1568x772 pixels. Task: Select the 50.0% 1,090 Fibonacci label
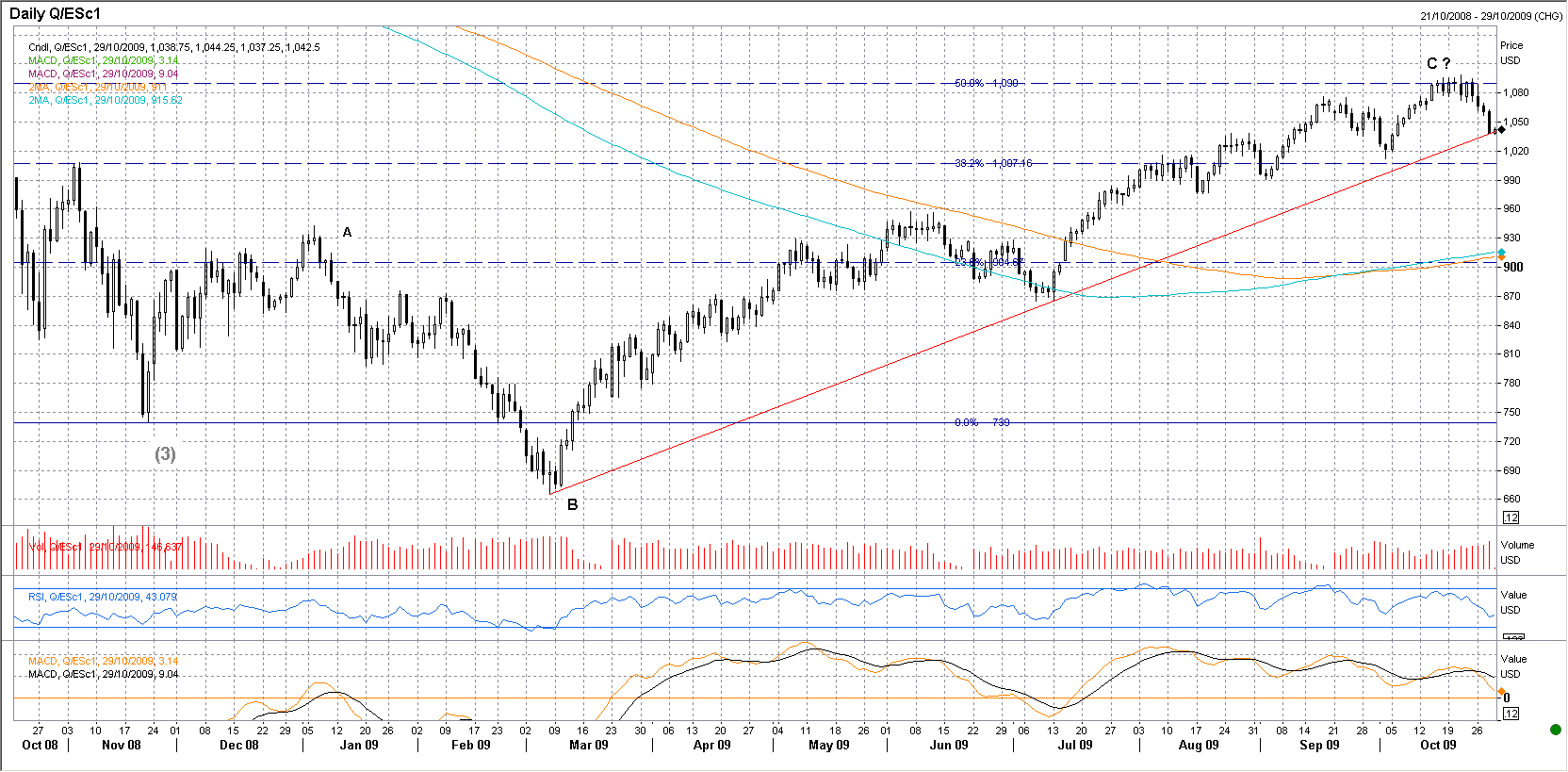coord(987,83)
